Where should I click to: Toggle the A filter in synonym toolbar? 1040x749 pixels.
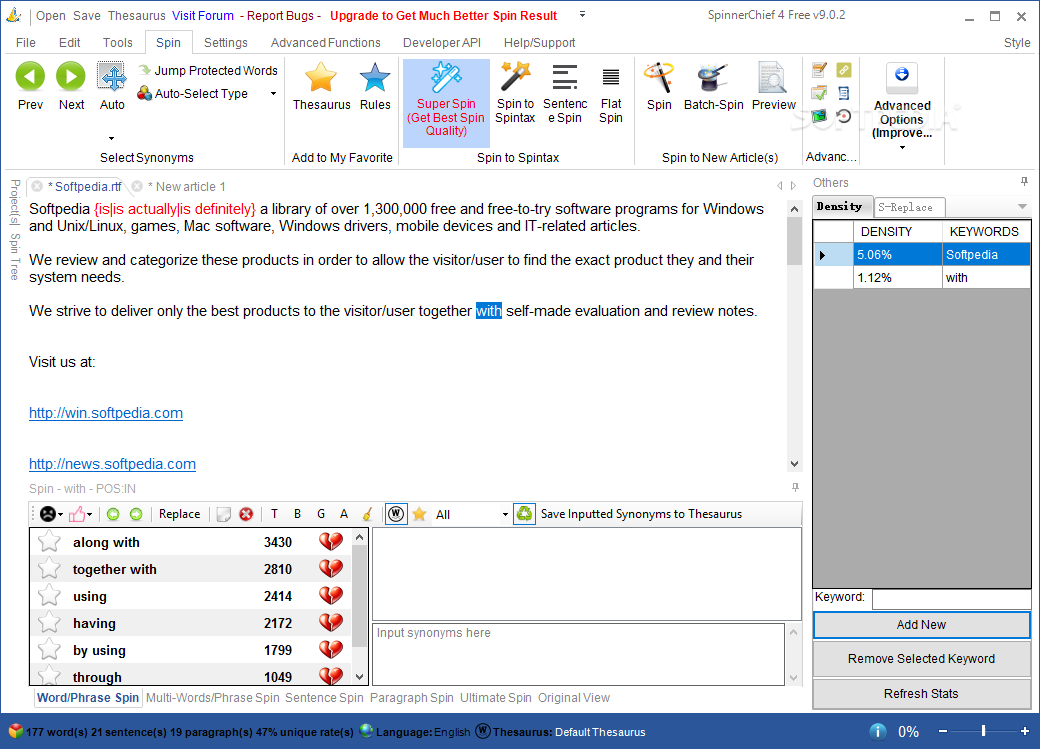click(344, 514)
